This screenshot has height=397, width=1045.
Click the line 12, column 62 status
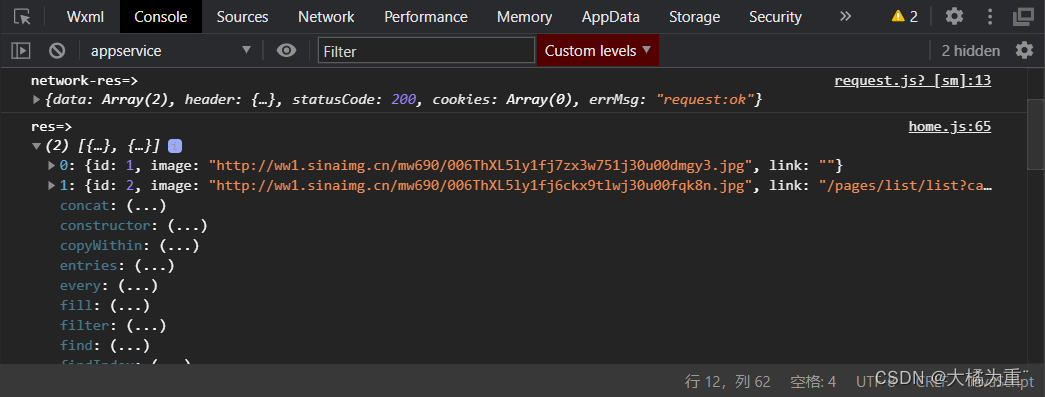(x=728, y=382)
